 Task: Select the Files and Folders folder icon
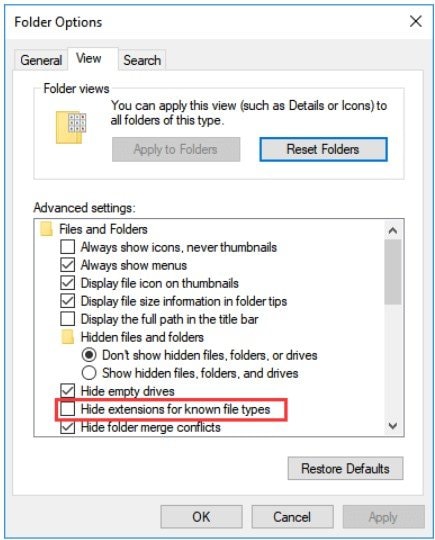46,229
